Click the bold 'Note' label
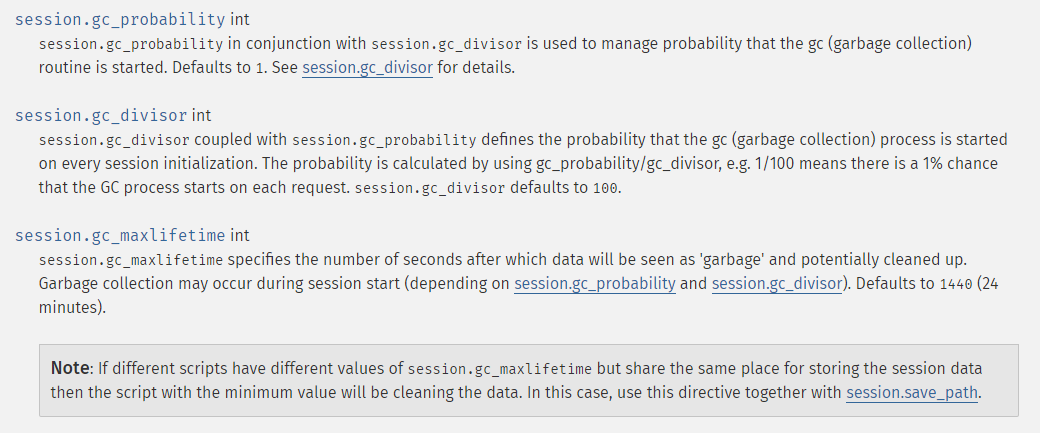The image size is (1040, 433). [x=70, y=368]
